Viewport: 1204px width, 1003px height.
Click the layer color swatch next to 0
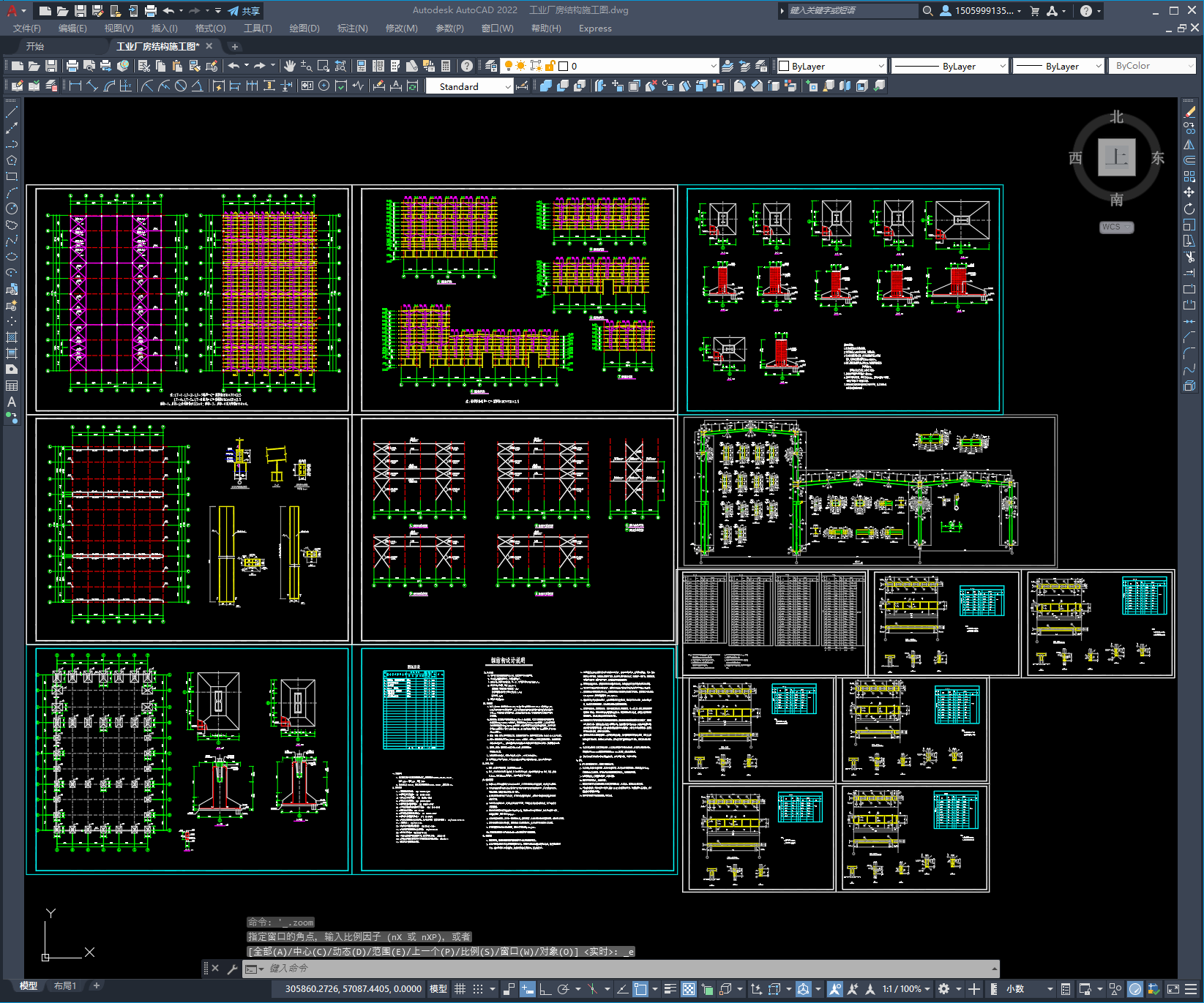[x=564, y=66]
